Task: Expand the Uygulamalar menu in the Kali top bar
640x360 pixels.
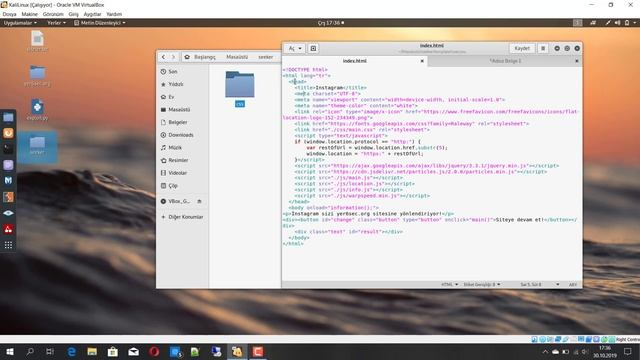Action: [x=20, y=23]
